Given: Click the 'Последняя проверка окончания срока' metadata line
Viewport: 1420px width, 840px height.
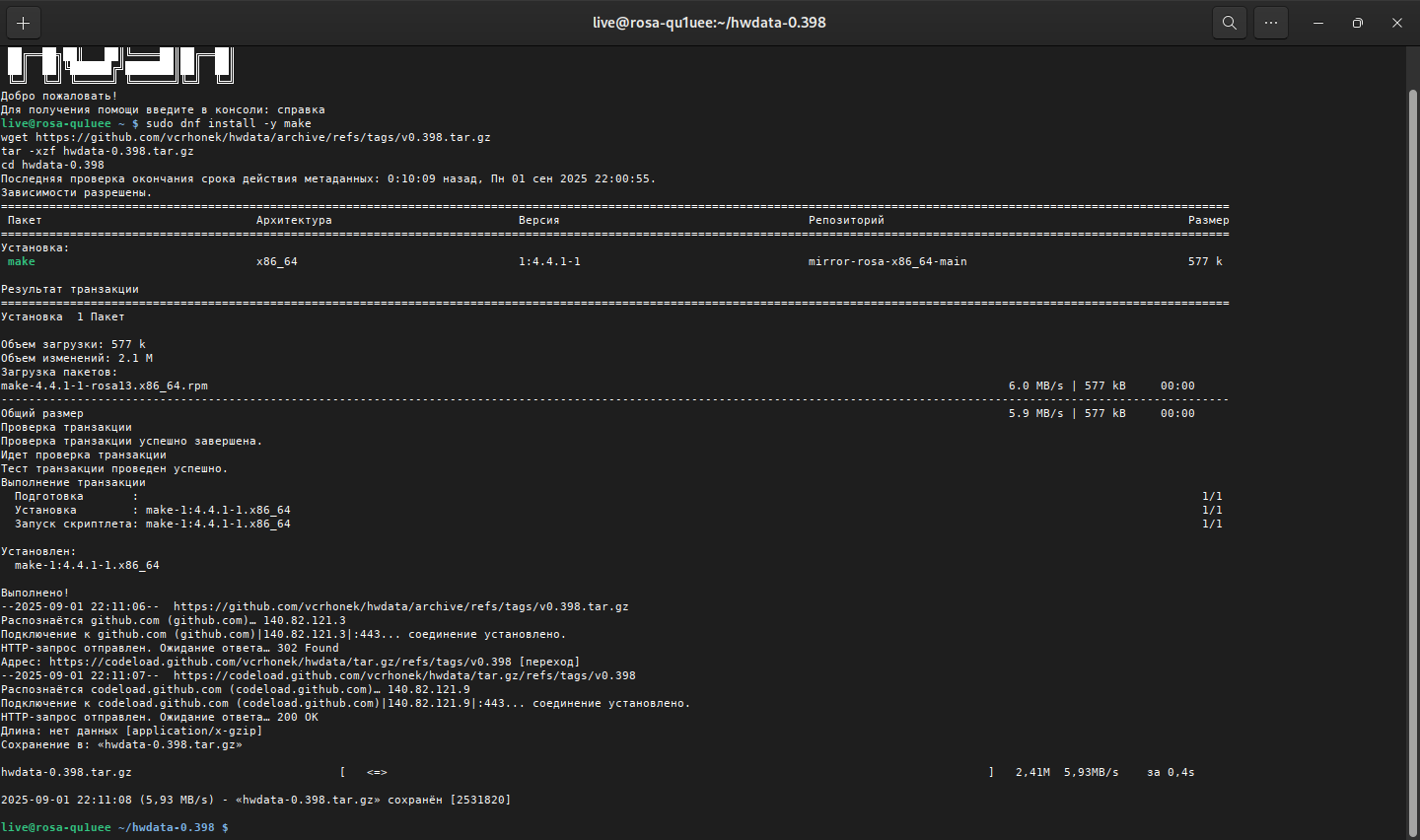Looking at the screenshot, I should [x=328, y=178].
